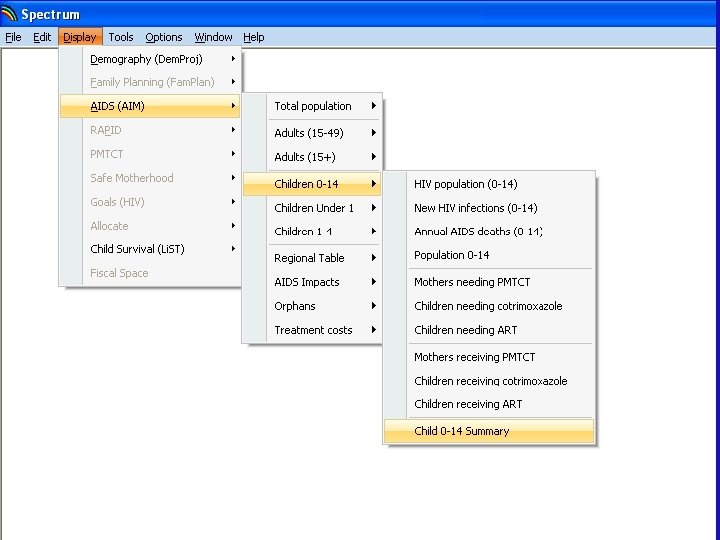
Task: Expand the Children 1-4 submenu
Action: coord(312,231)
